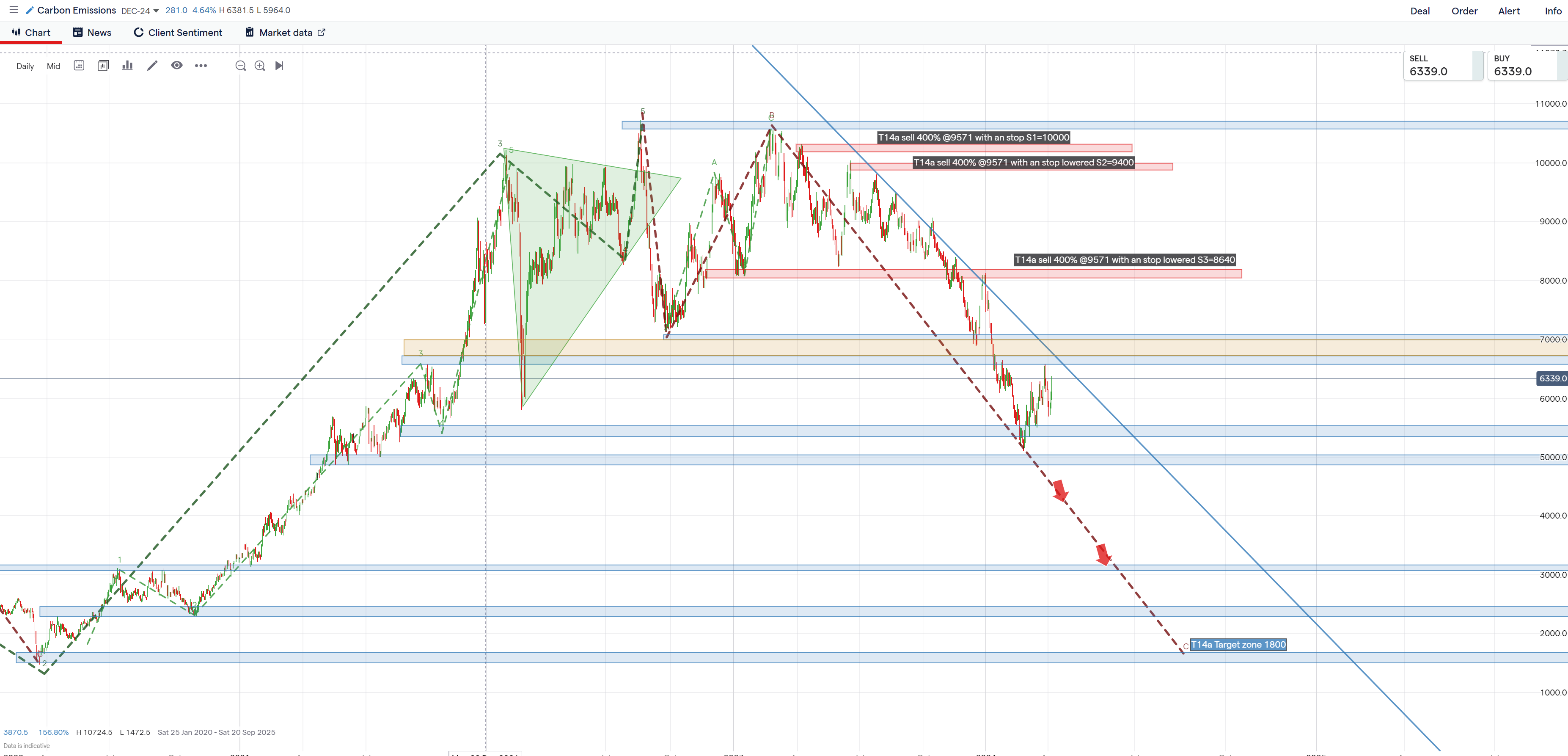The image size is (1568, 756).
Task: Zoom out using the minus magnifier
Action: pyautogui.click(x=240, y=66)
